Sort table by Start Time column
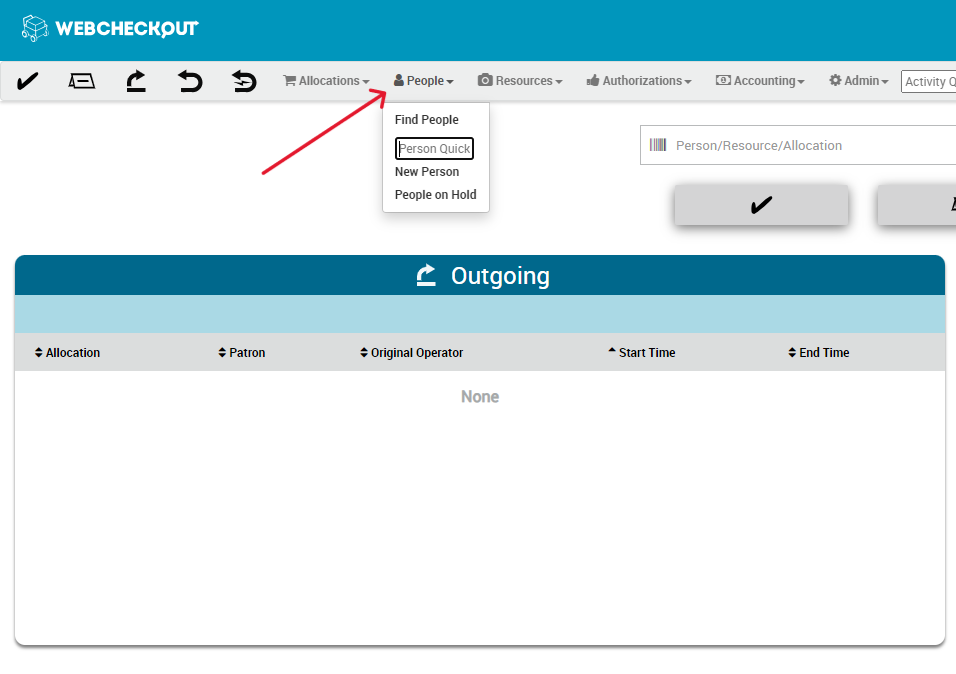 [x=641, y=353]
